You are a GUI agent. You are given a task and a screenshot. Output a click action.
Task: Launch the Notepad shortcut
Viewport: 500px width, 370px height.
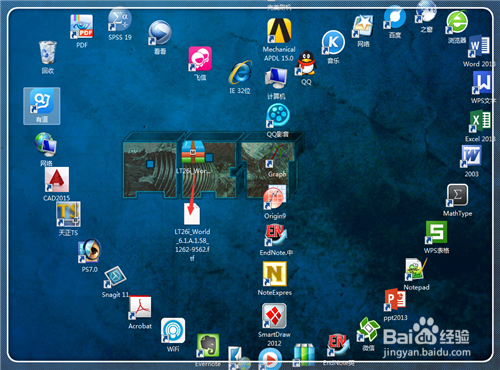tap(416, 269)
